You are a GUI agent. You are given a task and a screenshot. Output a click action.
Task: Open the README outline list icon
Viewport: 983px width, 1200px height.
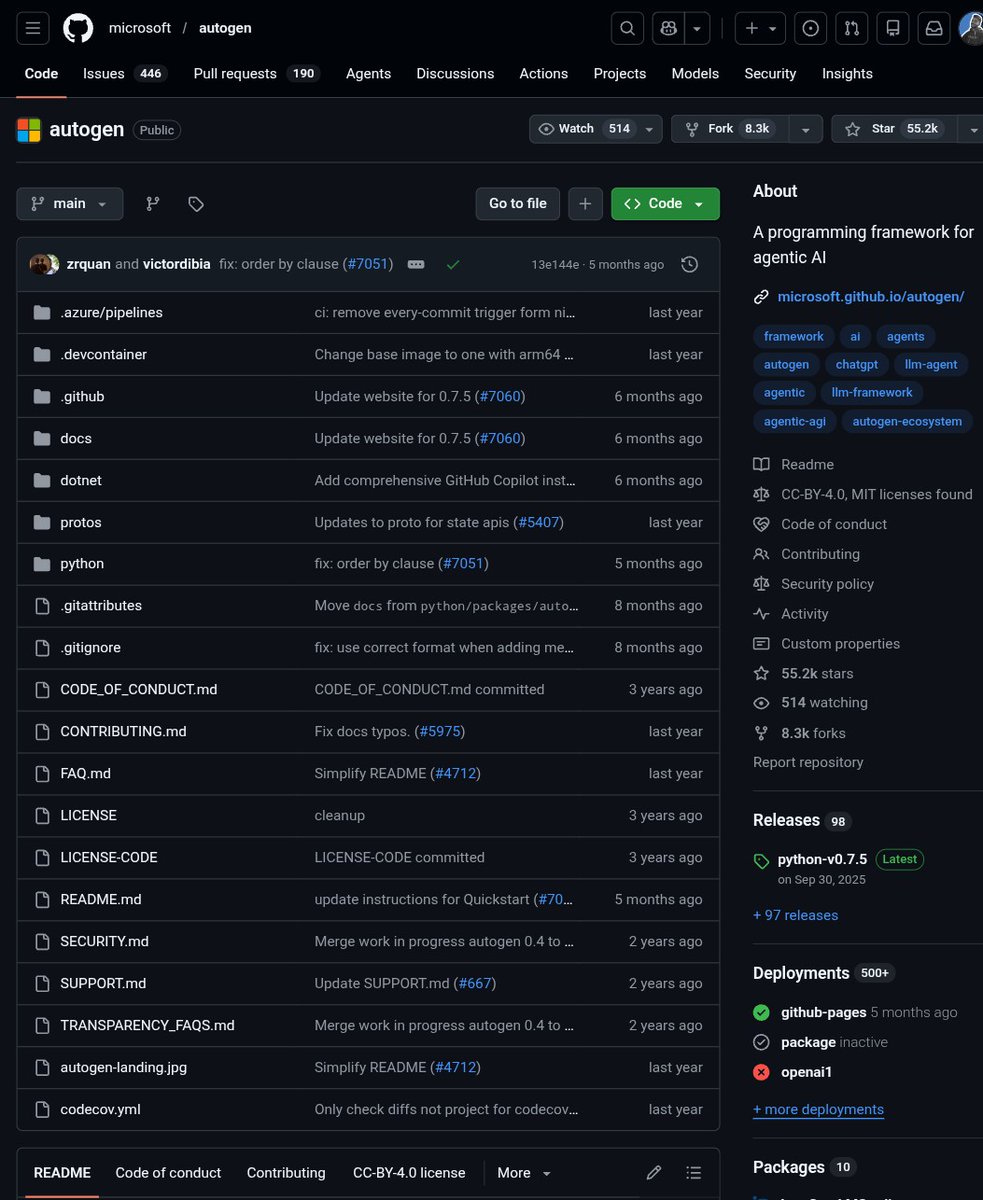694,1173
